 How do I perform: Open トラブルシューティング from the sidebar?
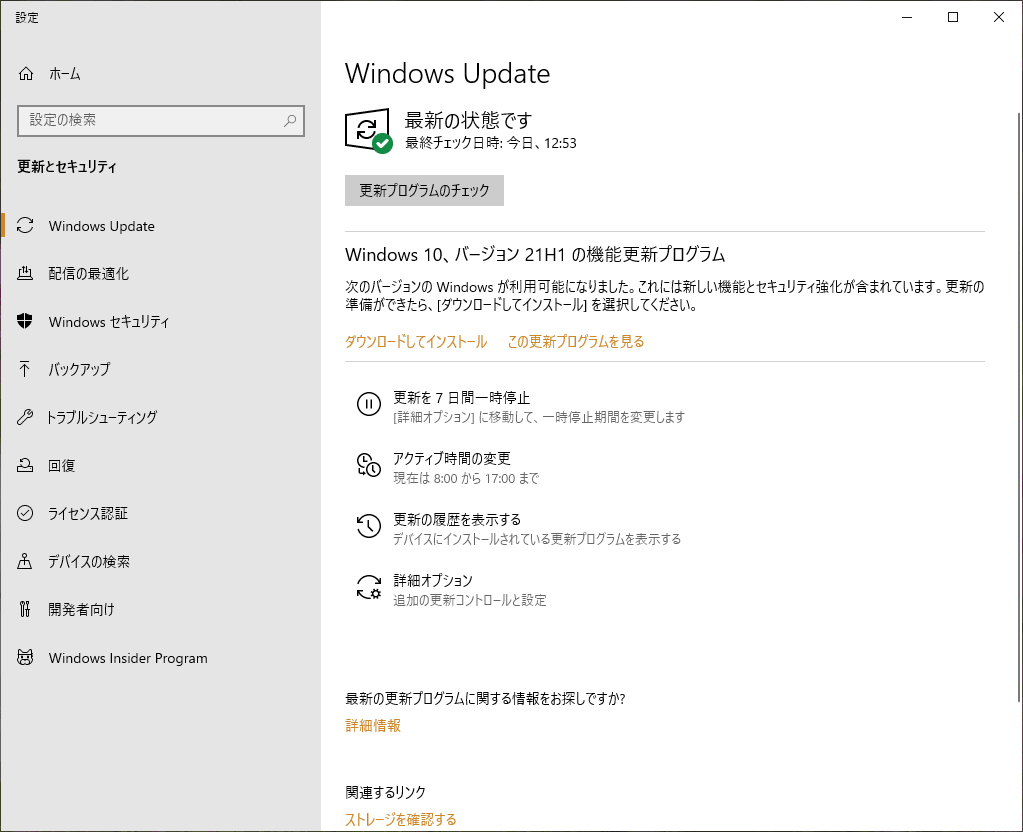pos(160,418)
